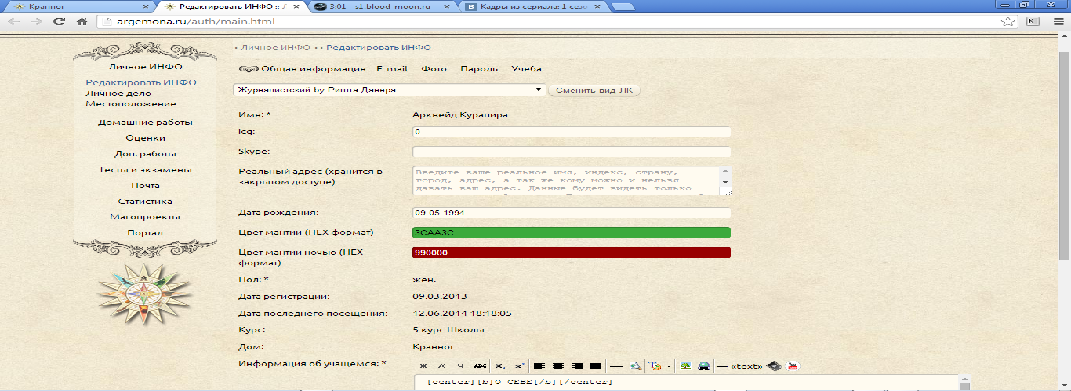Click the red video icon in editor toolbar
This screenshot has width=1071, height=391.
click(792, 366)
